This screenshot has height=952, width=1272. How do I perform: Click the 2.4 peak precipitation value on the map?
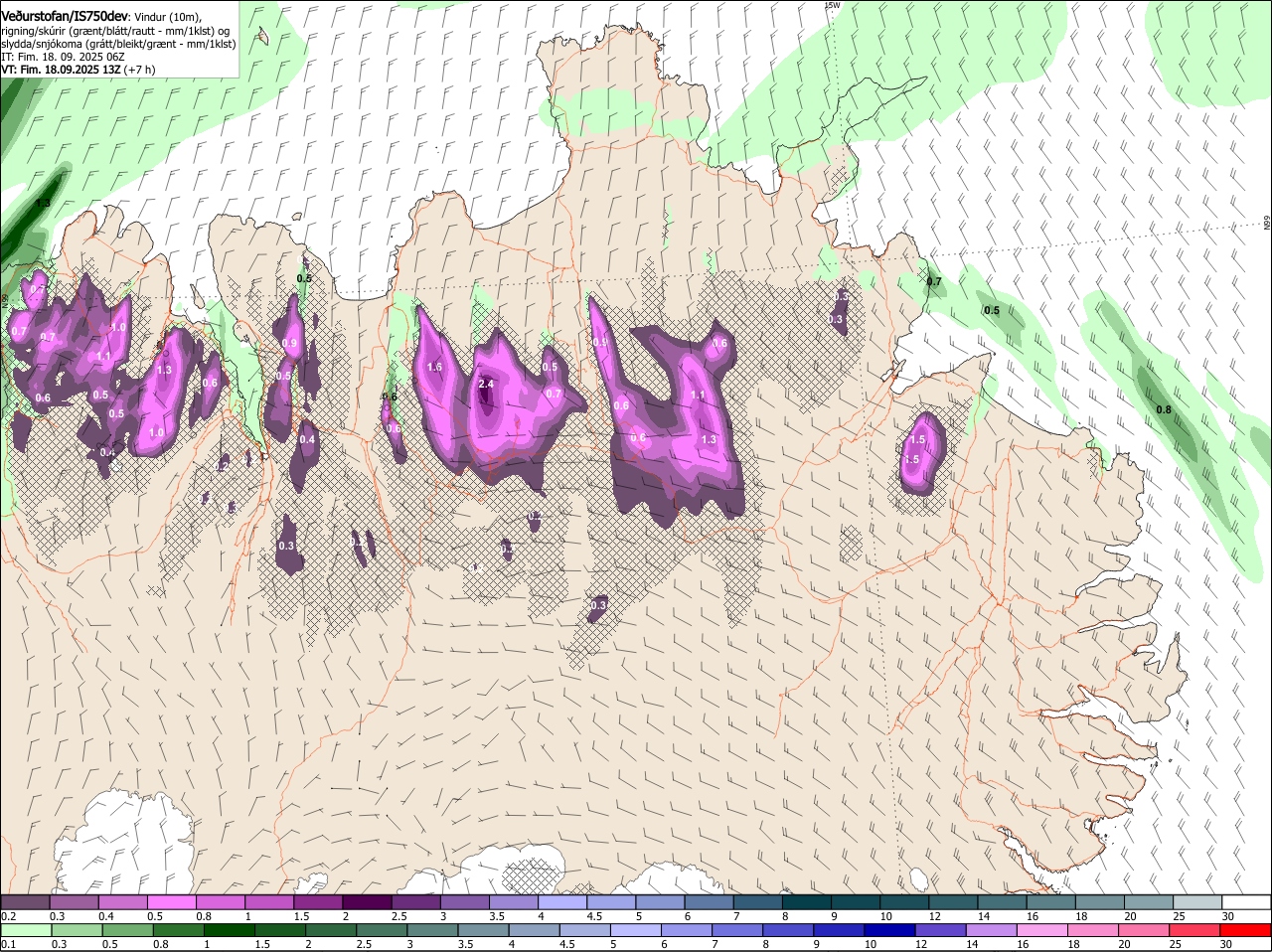(486, 384)
